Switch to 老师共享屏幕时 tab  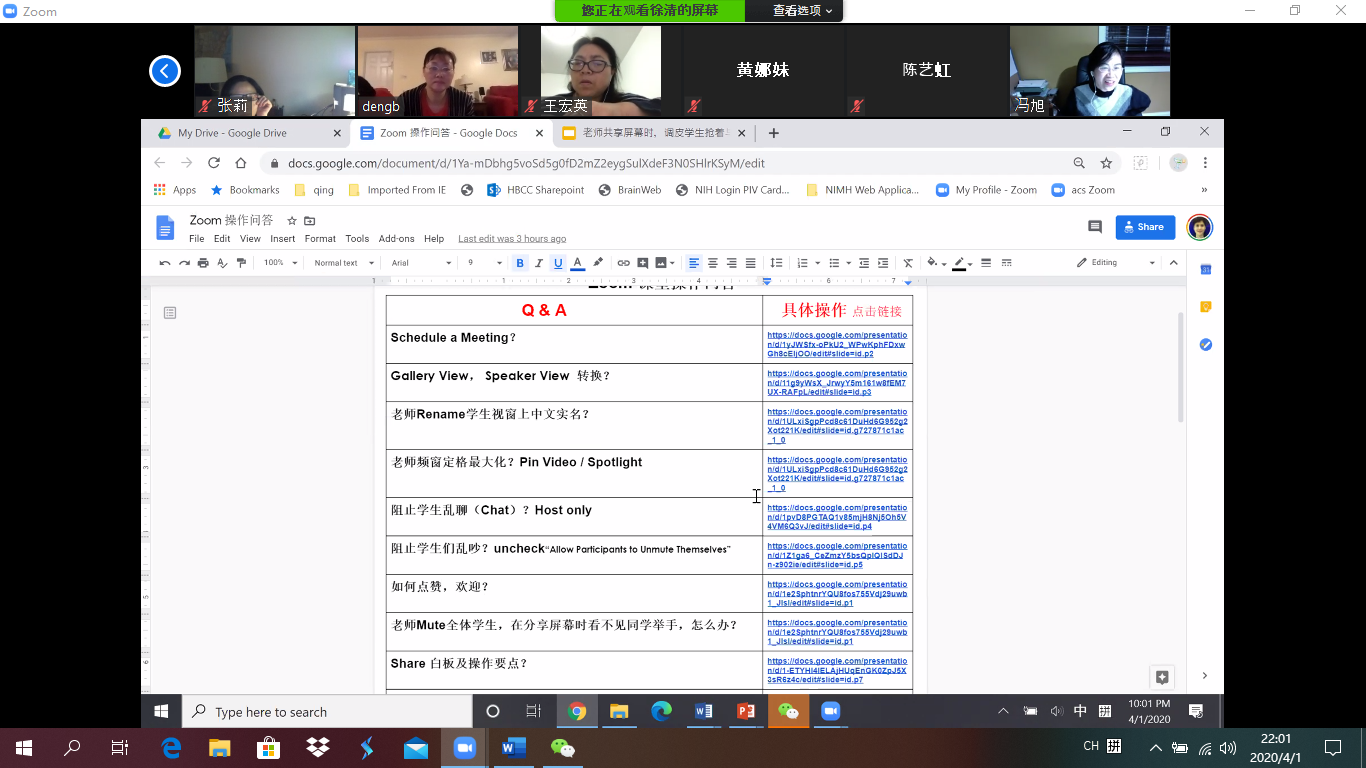coord(652,133)
